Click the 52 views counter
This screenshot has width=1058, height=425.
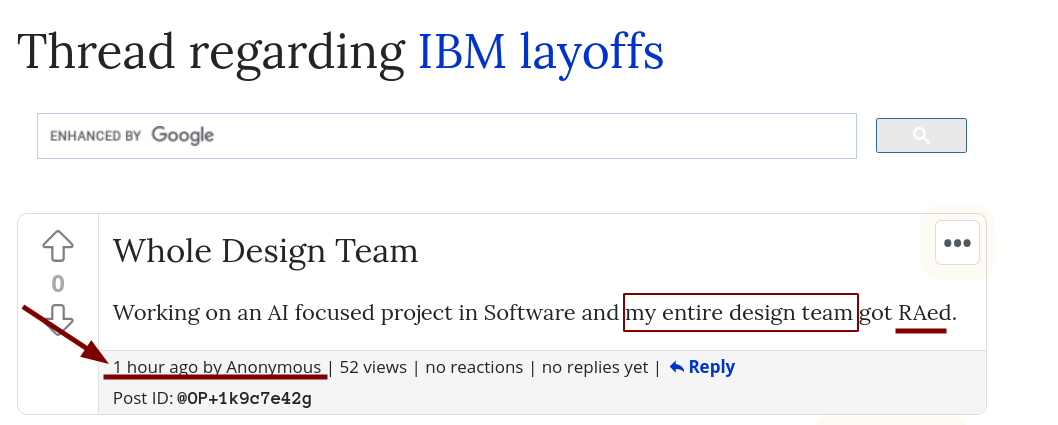point(373,367)
